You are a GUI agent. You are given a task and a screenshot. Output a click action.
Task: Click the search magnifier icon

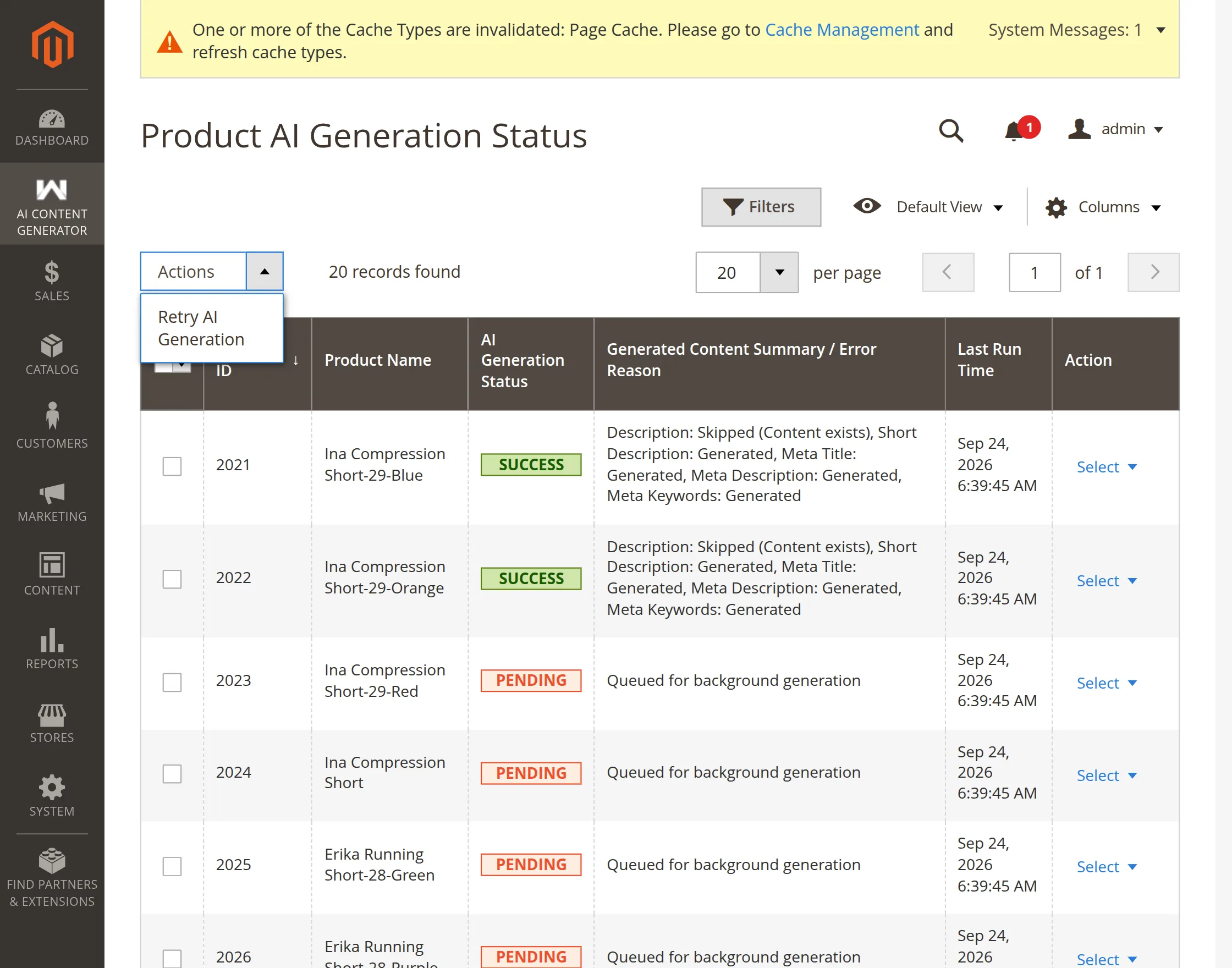[x=951, y=130]
